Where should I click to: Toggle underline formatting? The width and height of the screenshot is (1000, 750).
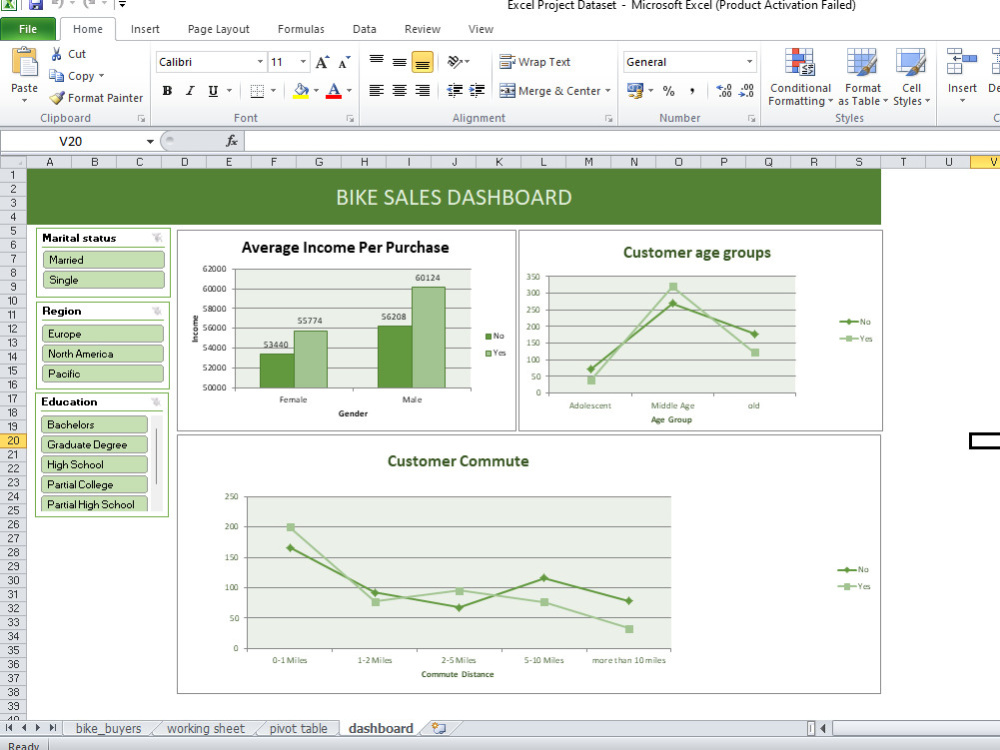[x=213, y=91]
